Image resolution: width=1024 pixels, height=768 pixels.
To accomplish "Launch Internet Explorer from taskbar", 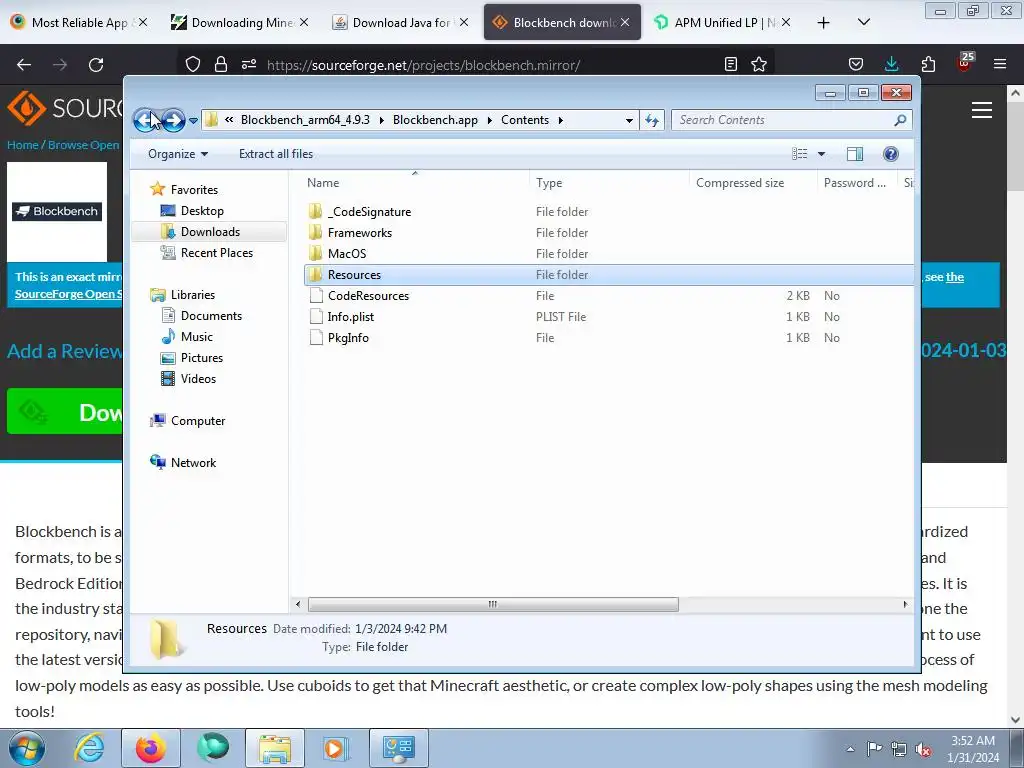I will [89, 748].
